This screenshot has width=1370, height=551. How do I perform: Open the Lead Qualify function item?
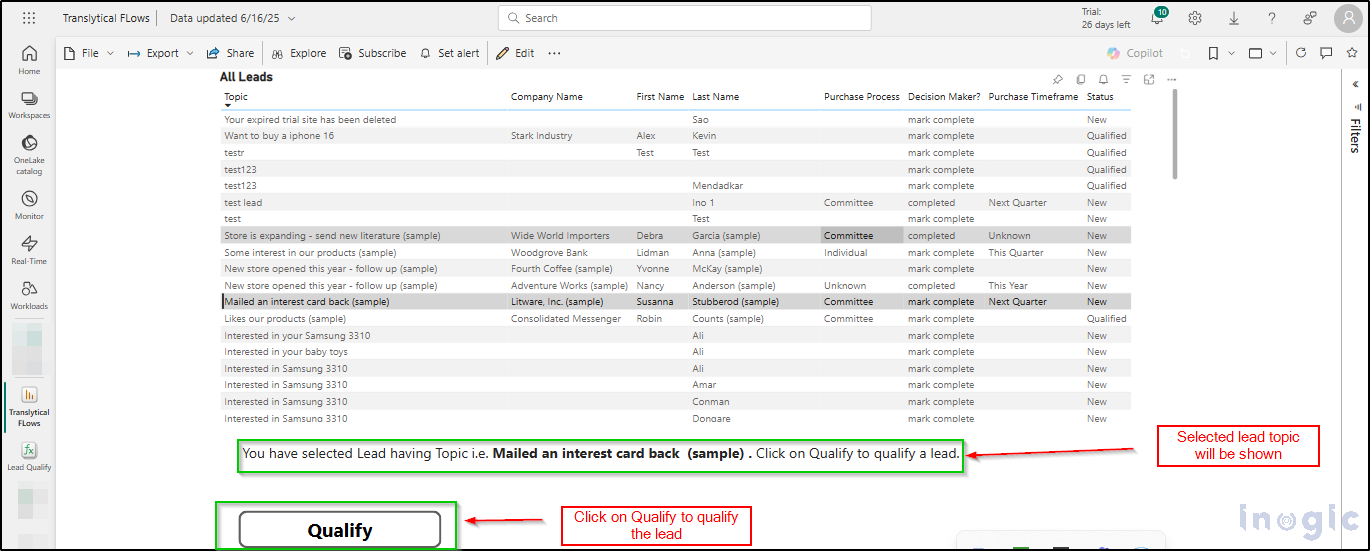point(29,457)
